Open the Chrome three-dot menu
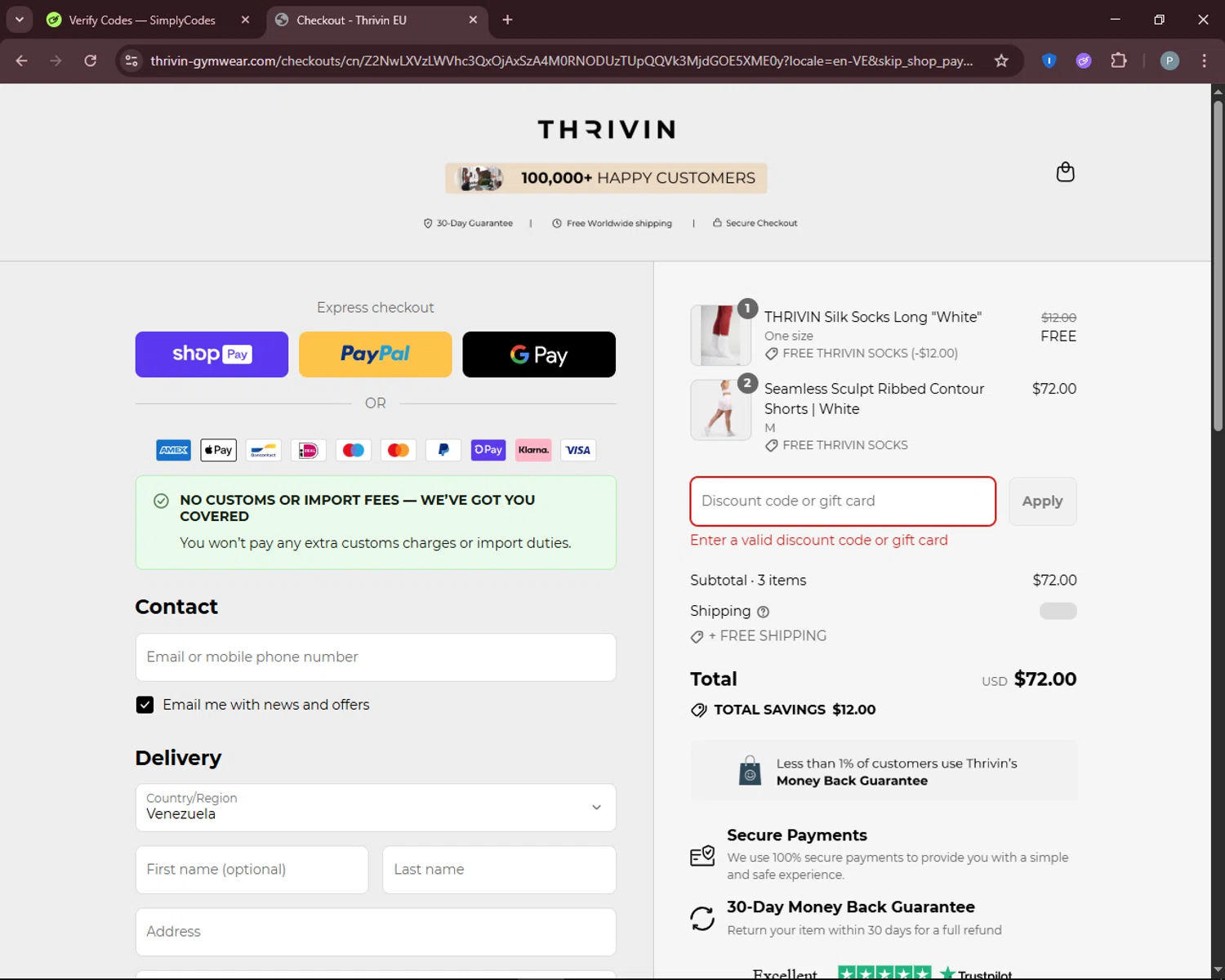Image resolution: width=1225 pixels, height=980 pixels. click(1204, 60)
